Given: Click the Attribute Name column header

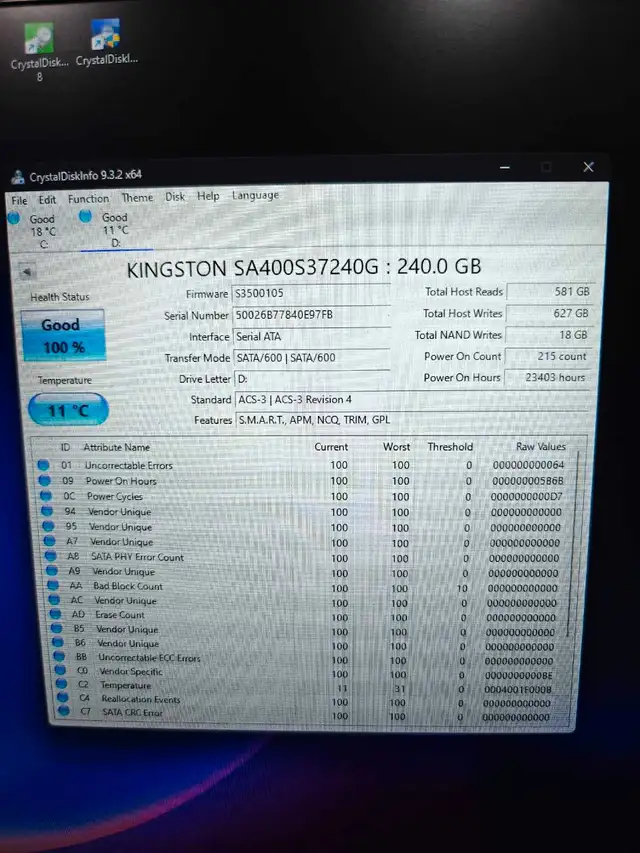Looking at the screenshot, I should [x=116, y=447].
